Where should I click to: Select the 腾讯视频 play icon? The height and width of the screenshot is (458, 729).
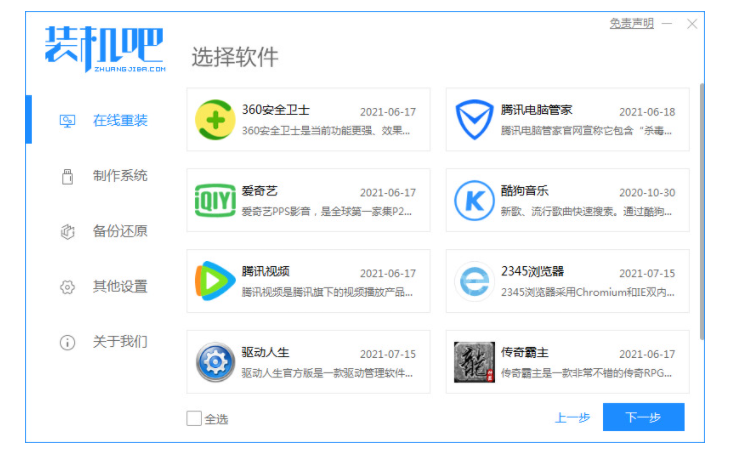coord(215,282)
